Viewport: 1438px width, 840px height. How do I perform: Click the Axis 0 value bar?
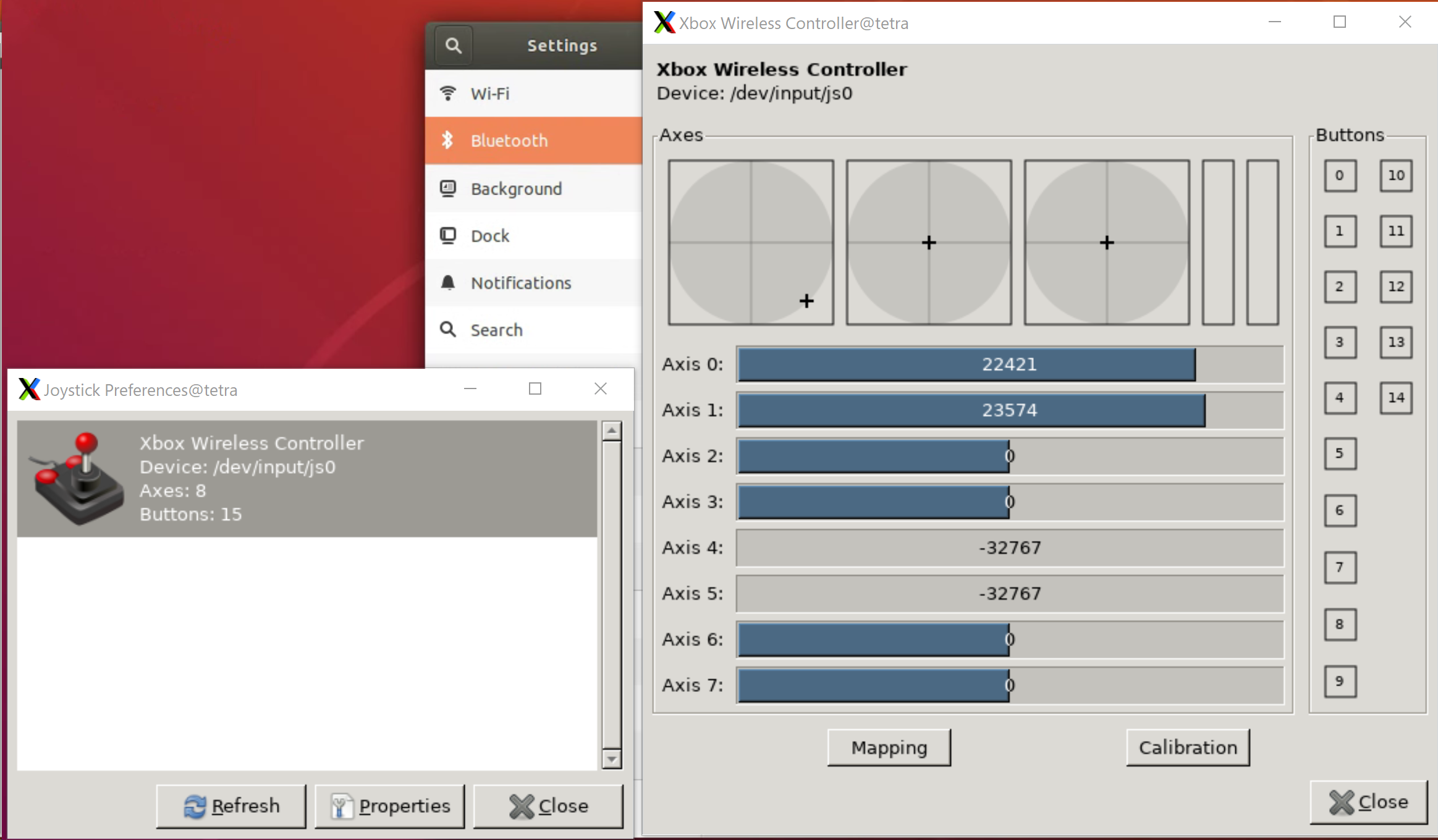point(1009,364)
